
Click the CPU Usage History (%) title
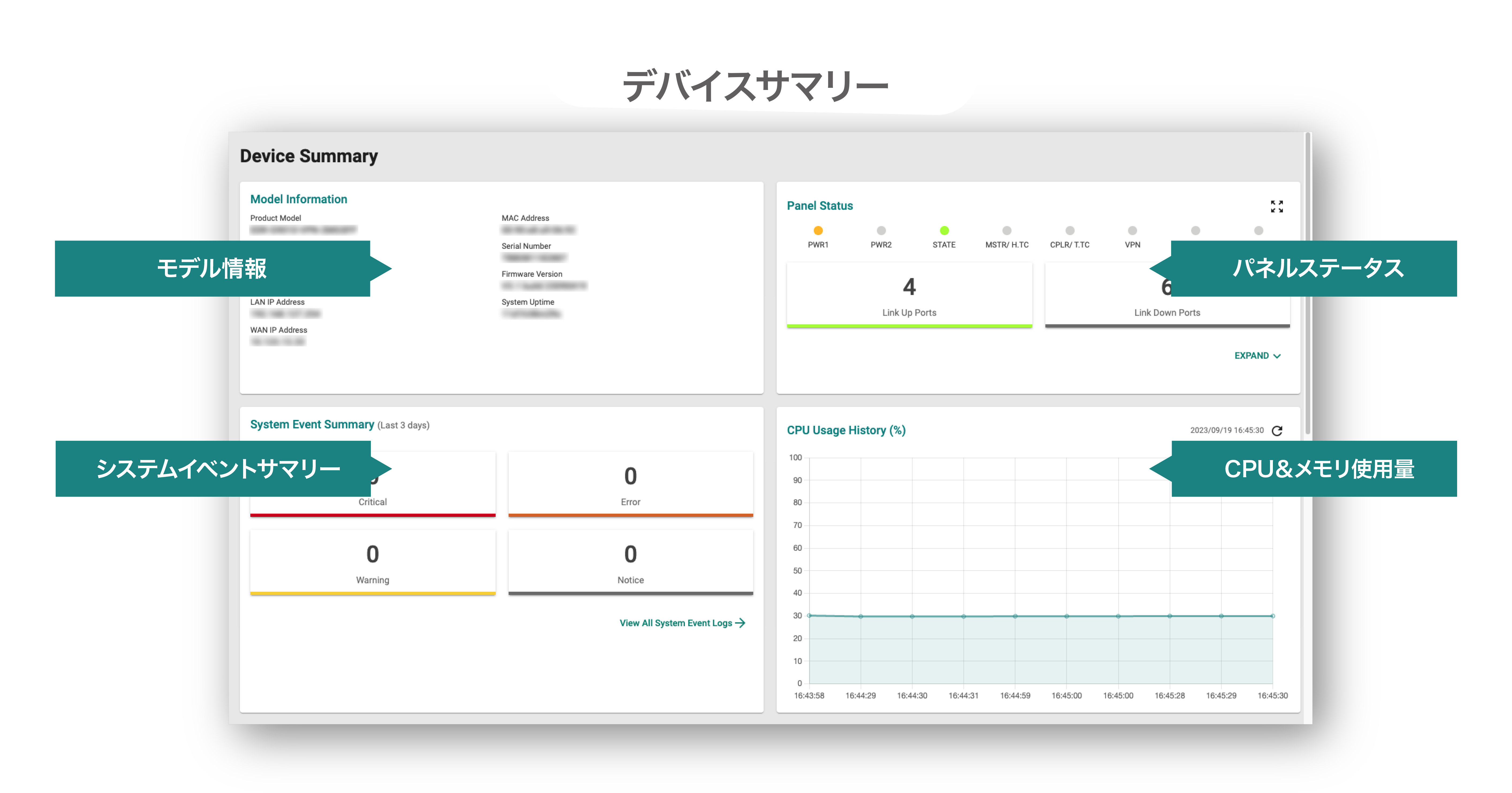[x=846, y=430]
